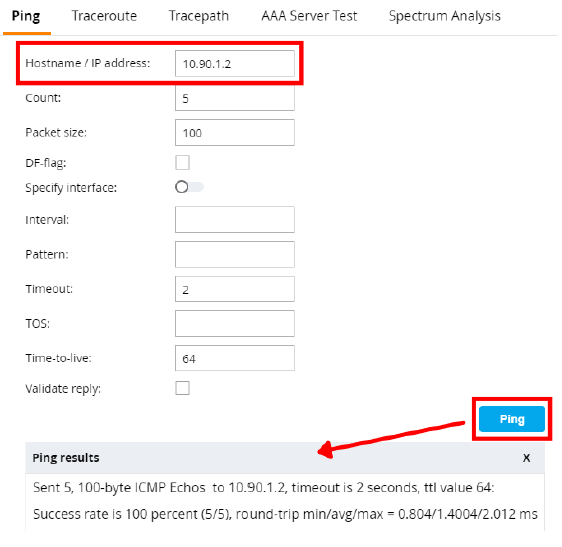The height and width of the screenshot is (547, 562).
Task: Toggle the Specify interface switch
Action: (189, 187)
